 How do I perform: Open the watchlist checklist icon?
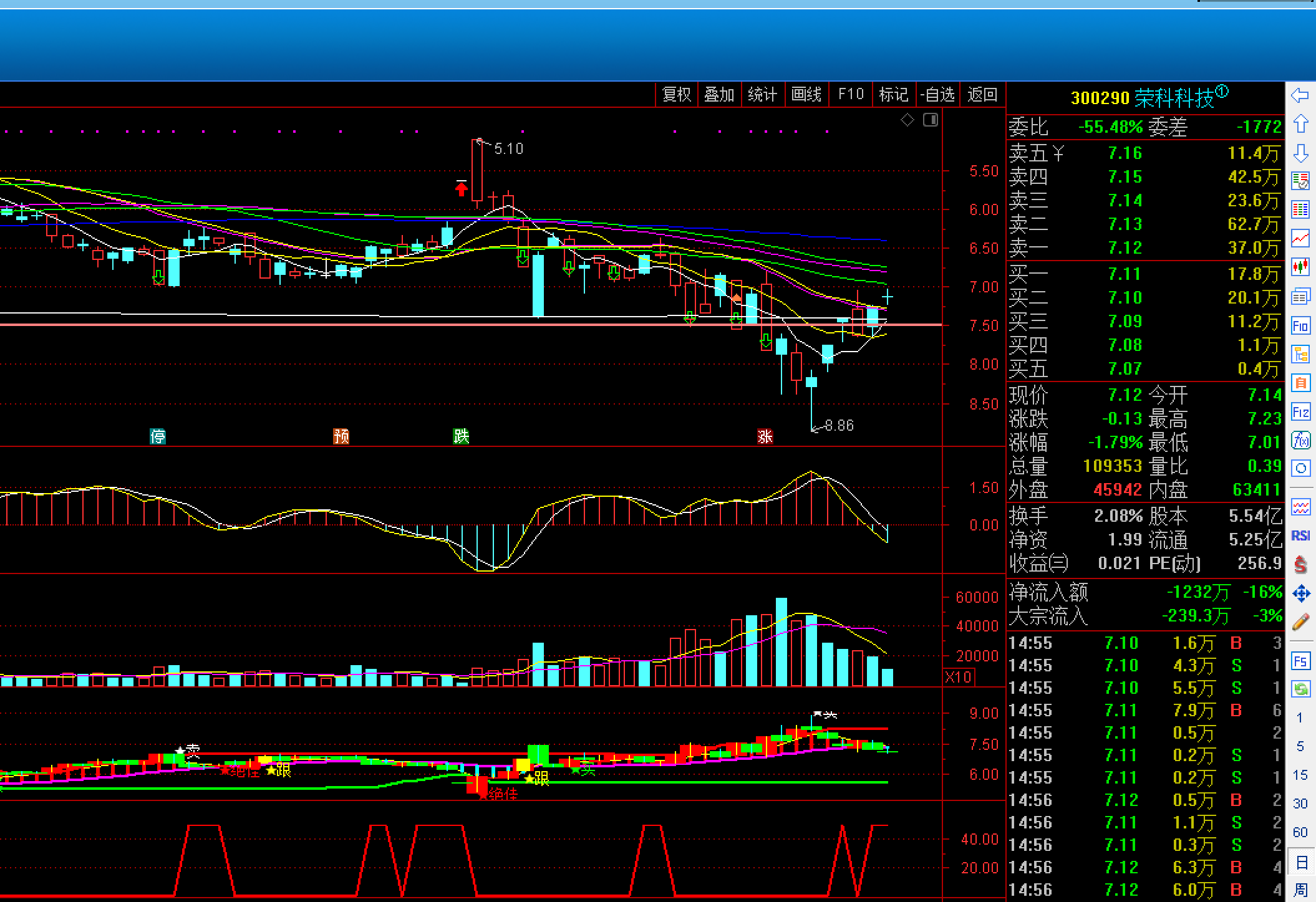[x=1300, y=181]
